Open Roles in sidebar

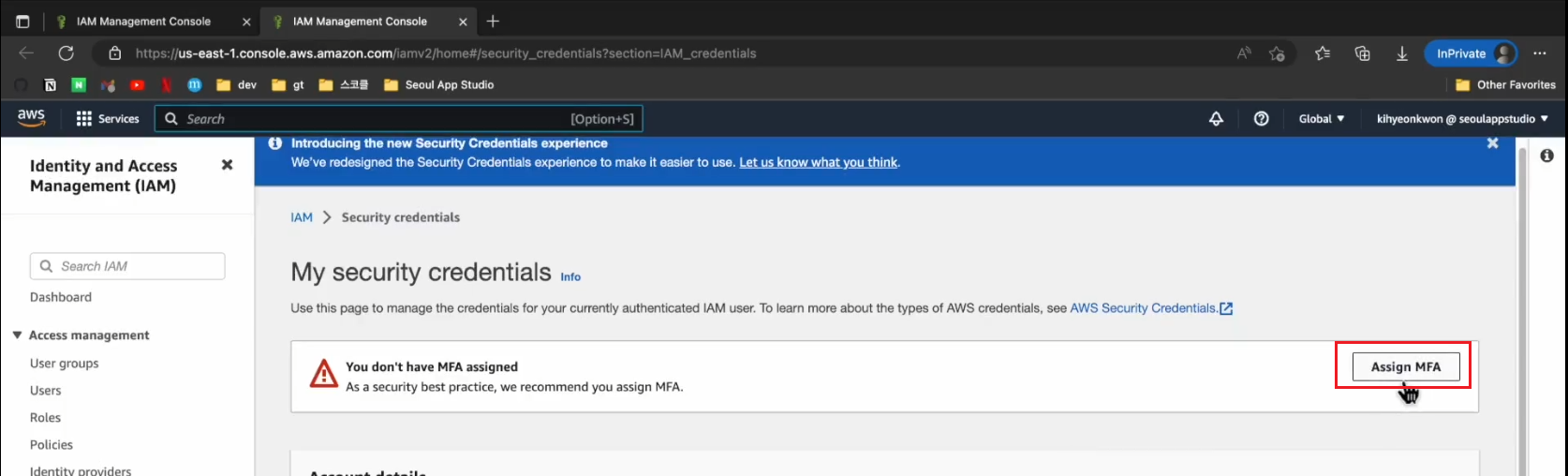coord(45,417)
